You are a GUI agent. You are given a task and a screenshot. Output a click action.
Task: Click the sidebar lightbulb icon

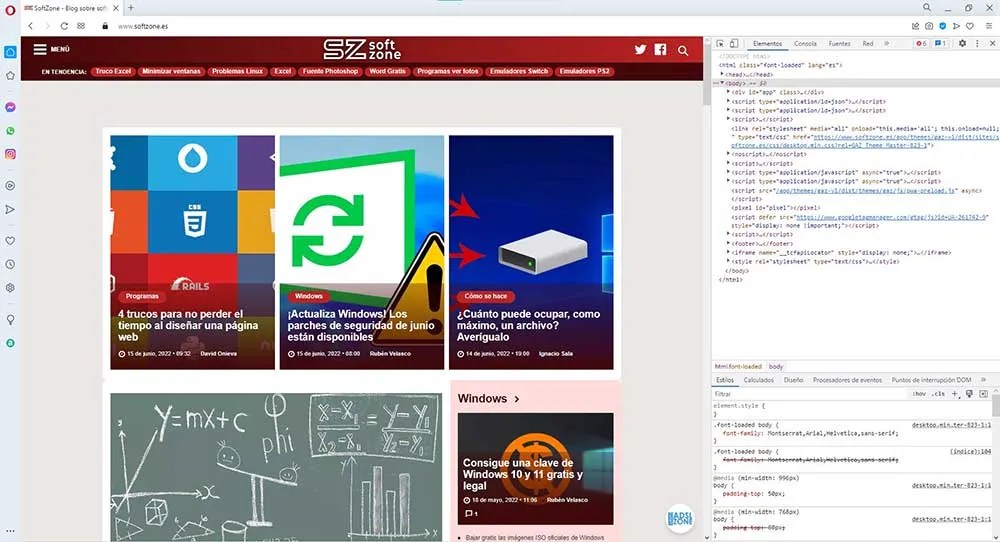pyautogui.click(x=10, y=319)
